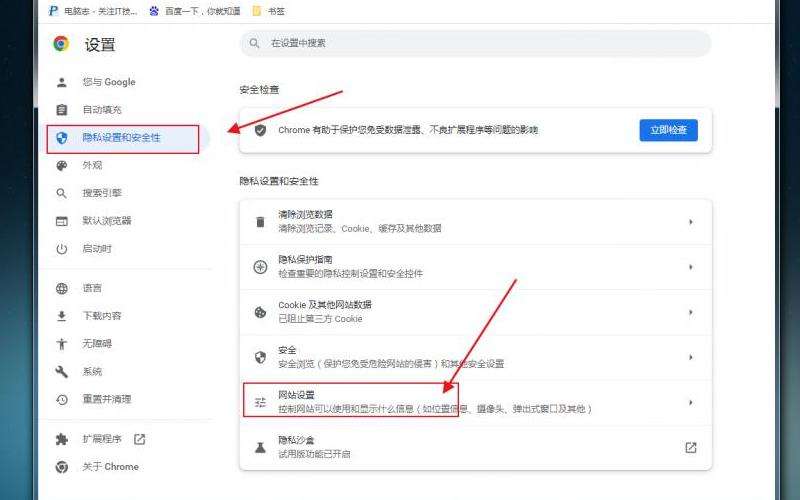Click the sliders icon for 网站设置
The image size is (800, 500).
pos(260,403)
